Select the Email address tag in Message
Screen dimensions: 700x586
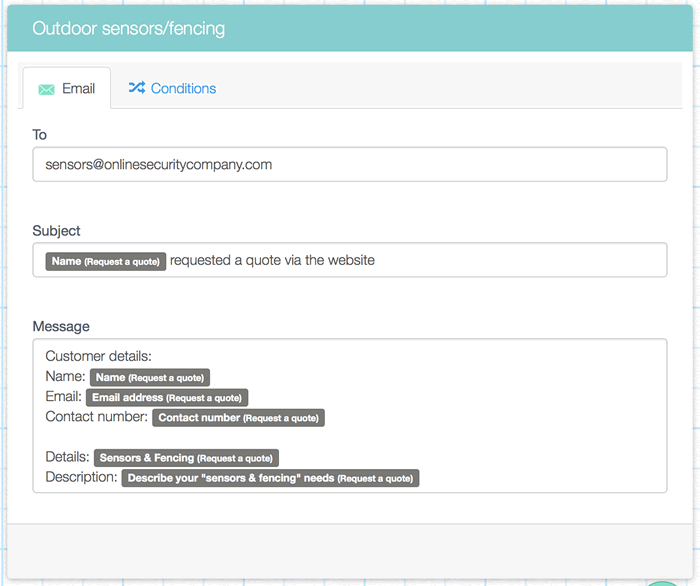[166, 397]
